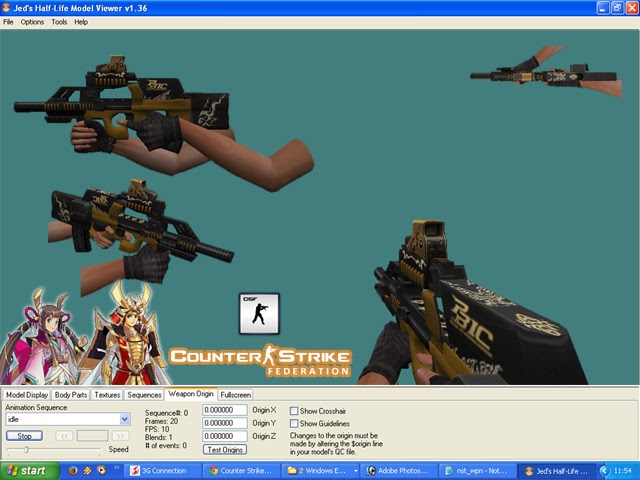The image size is (640, 480).
Task: Click the Counter Strike Federation logo
Action: click(260, 360)
